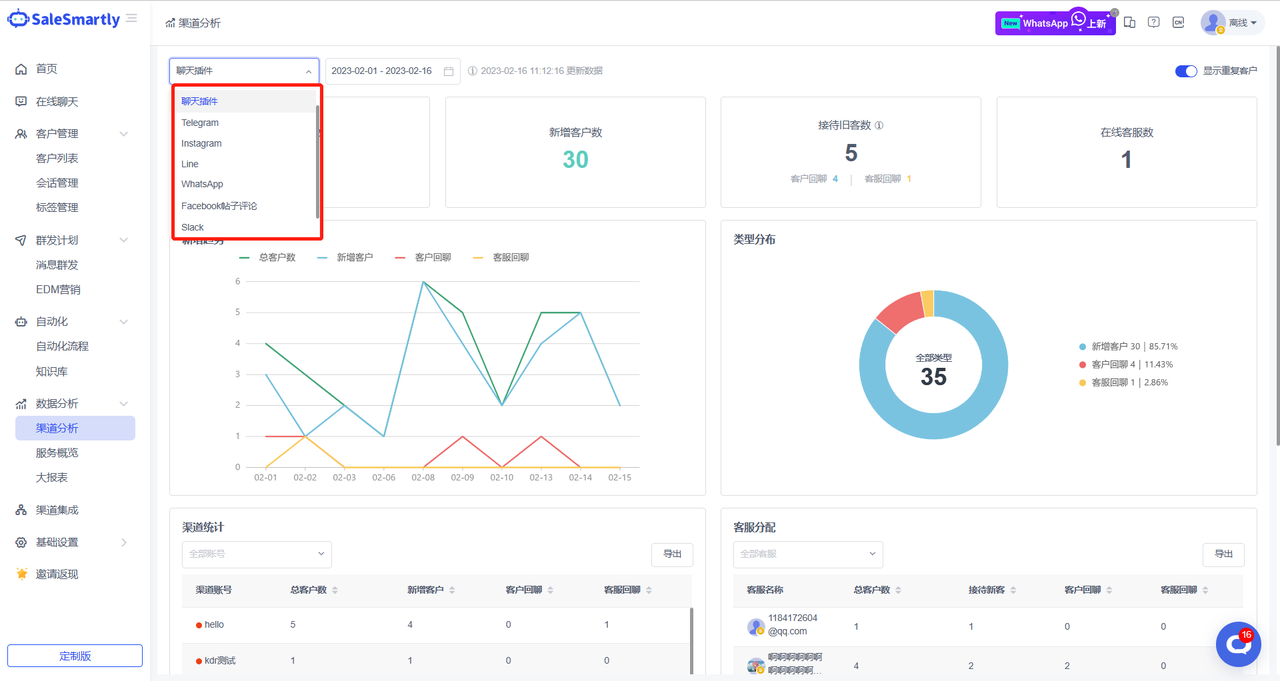1280x681 pixels.
Task: Go to 服务概览 in sidebar
Action: tap(57, 453)
